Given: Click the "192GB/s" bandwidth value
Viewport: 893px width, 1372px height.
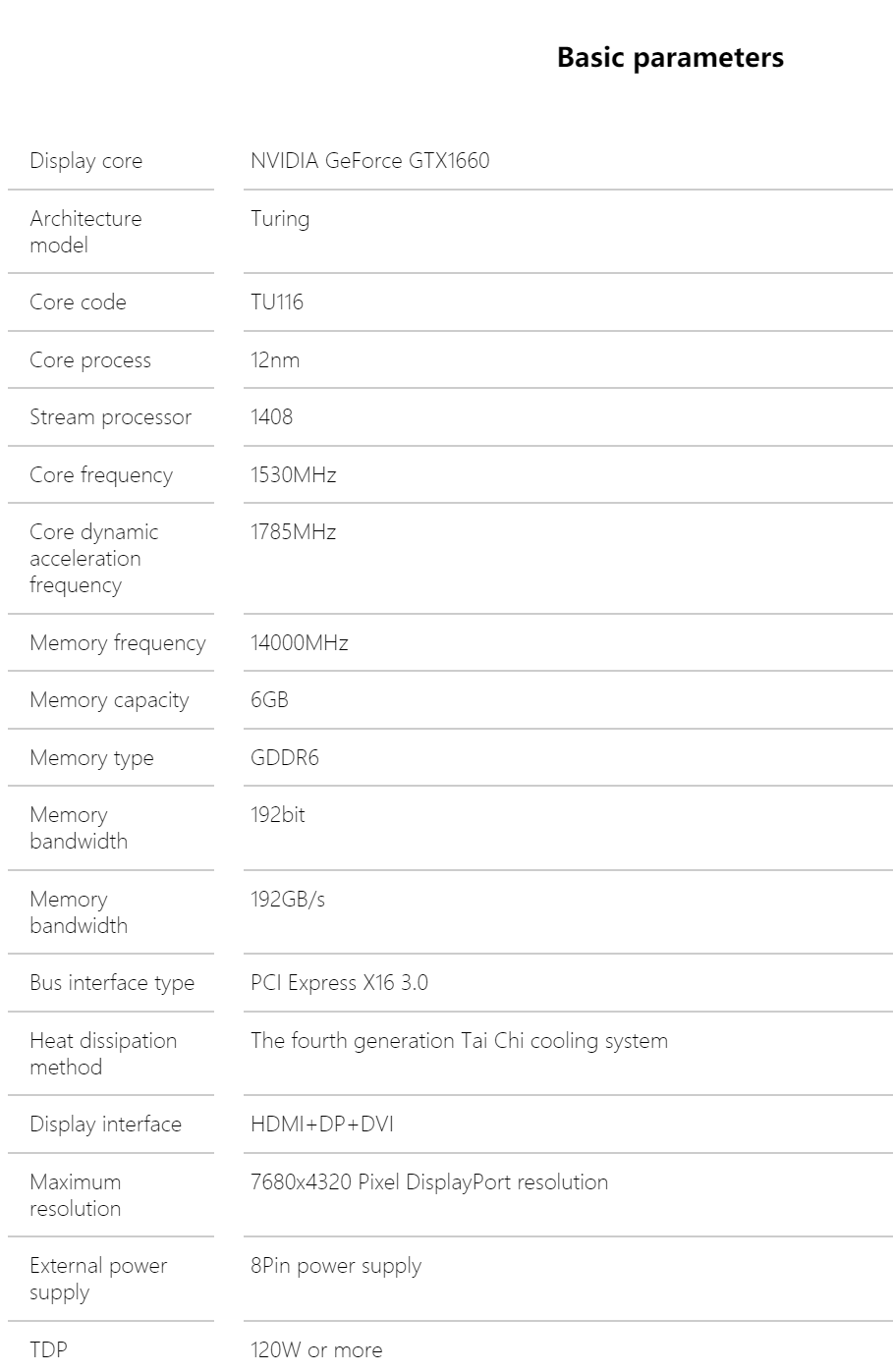Looking at the screenshot, I should click(288, 899).
